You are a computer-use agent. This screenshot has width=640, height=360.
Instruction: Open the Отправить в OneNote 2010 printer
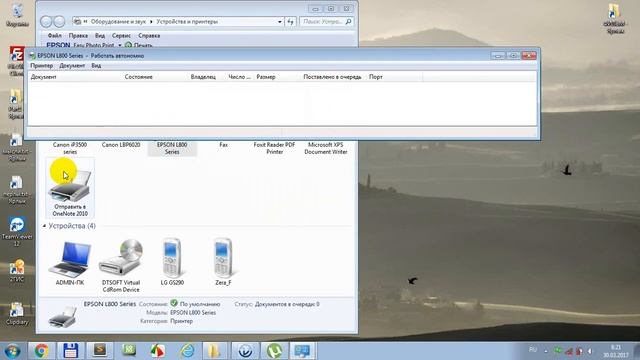click(70, 188)
